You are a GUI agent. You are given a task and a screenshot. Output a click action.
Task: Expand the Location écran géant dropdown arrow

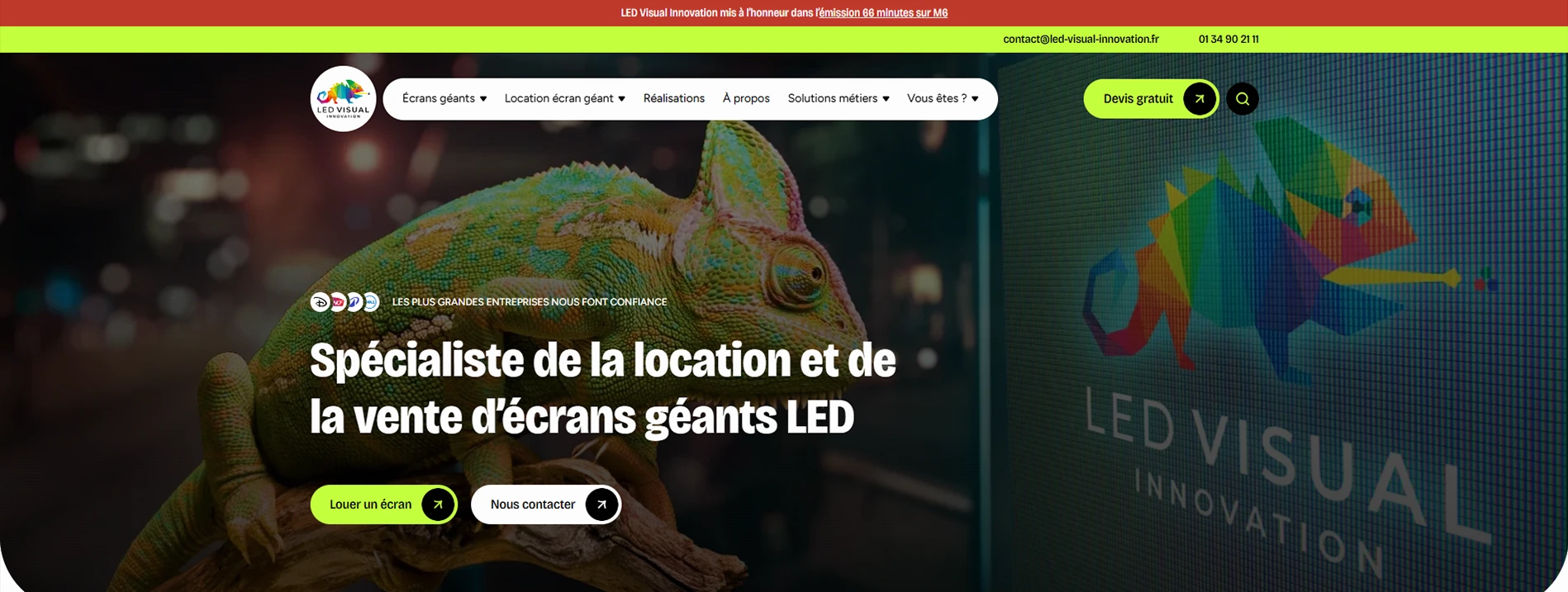(x=621, y=99)
